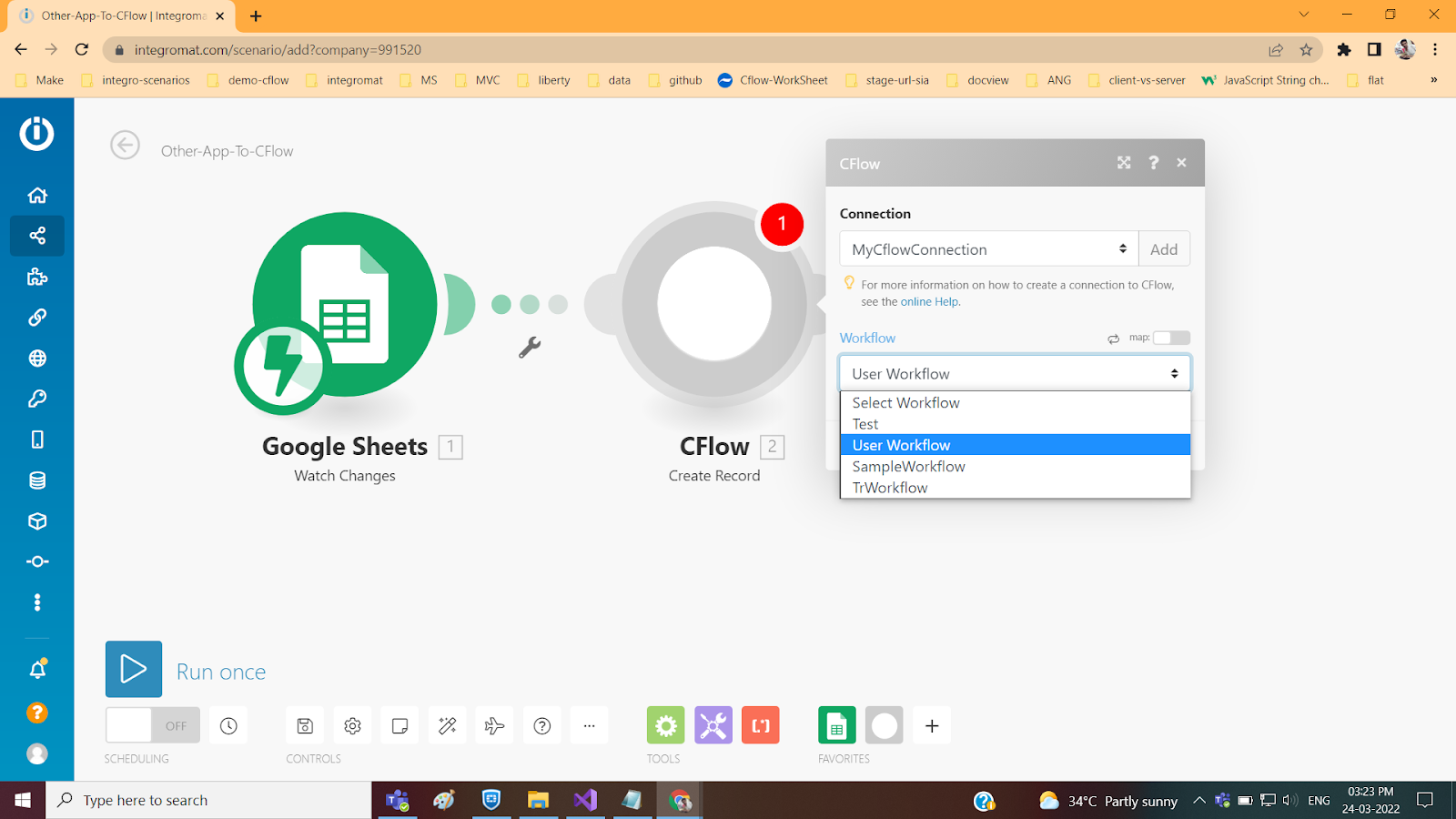Click the Explain flow airplane icon
This screenshot has height=819, width=1456.
(494, 725)
